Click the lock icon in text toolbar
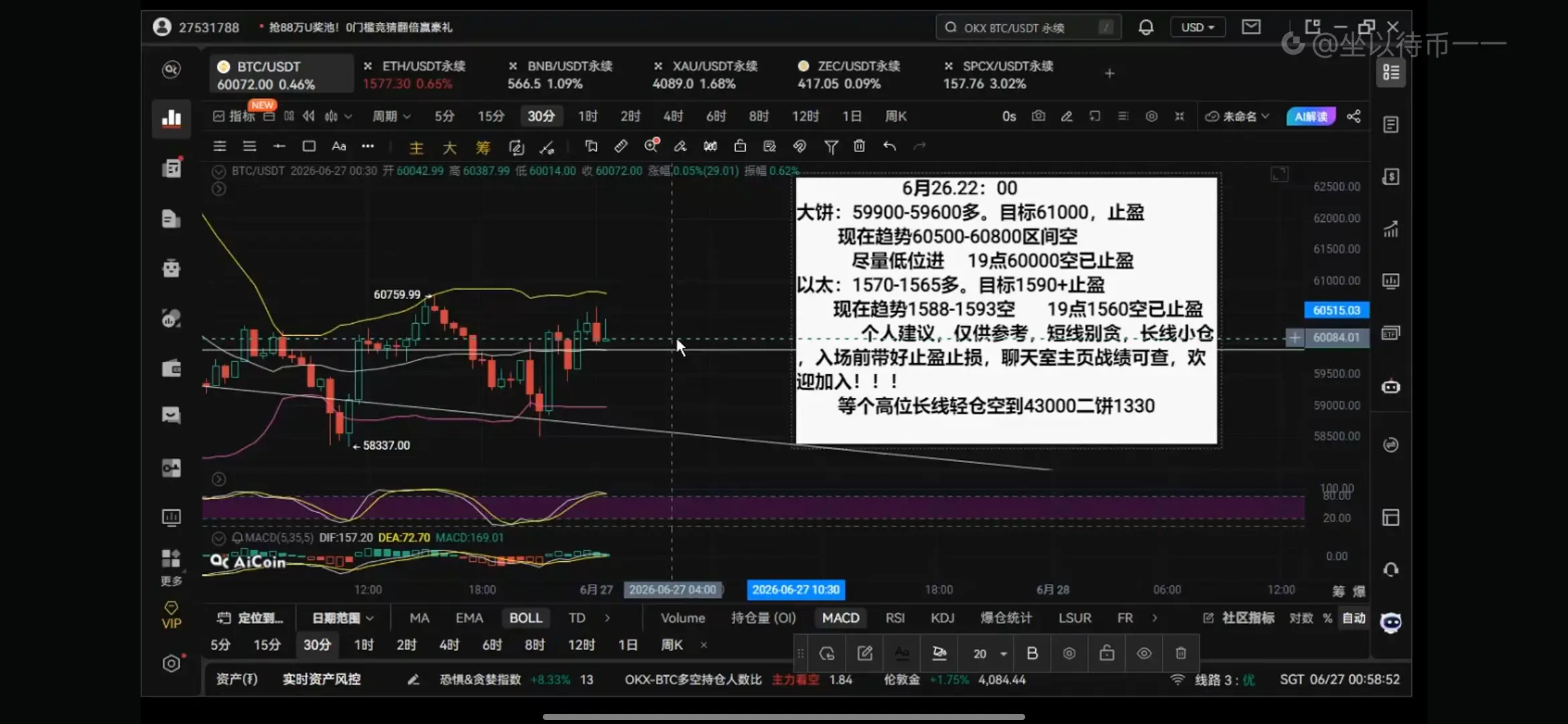1568x724 pixels. tap(1106, 653)
